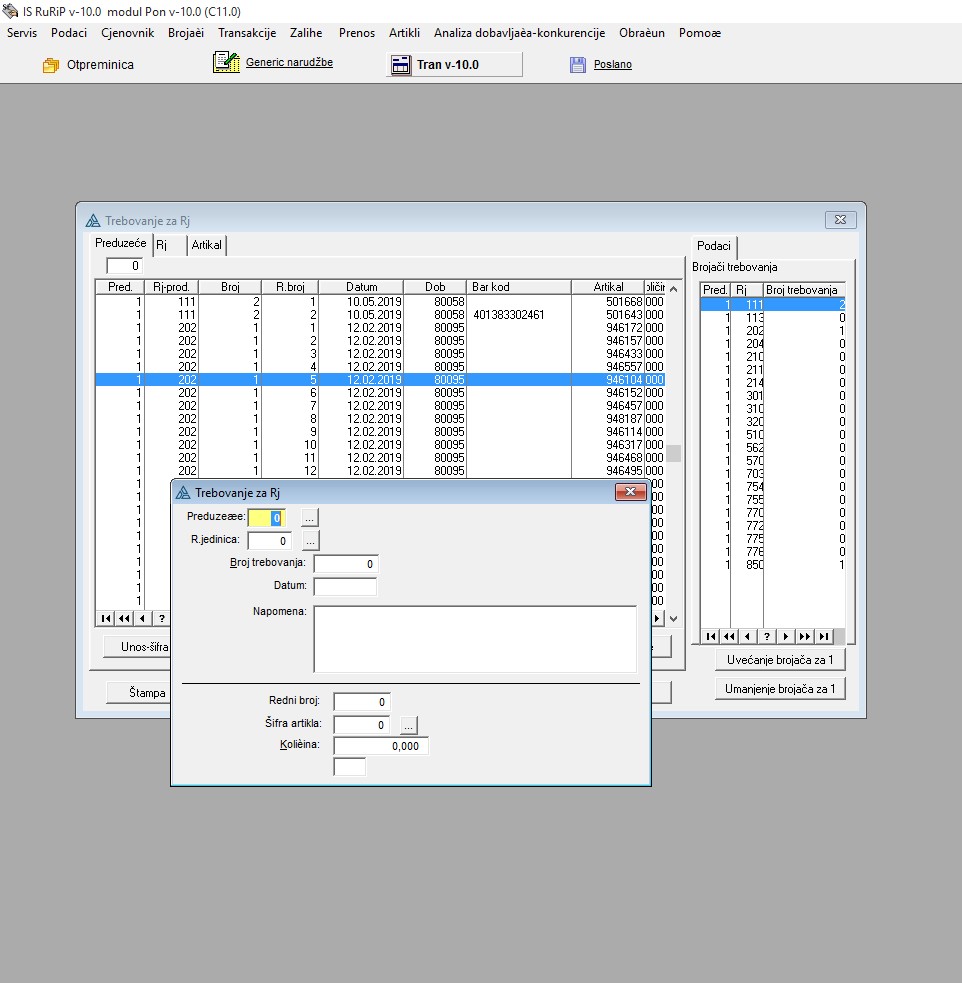The height and width of the screenshot is (983, 962).
Task: Click the Poslano floppy disk icon
Action: click(x=578, y=65)
